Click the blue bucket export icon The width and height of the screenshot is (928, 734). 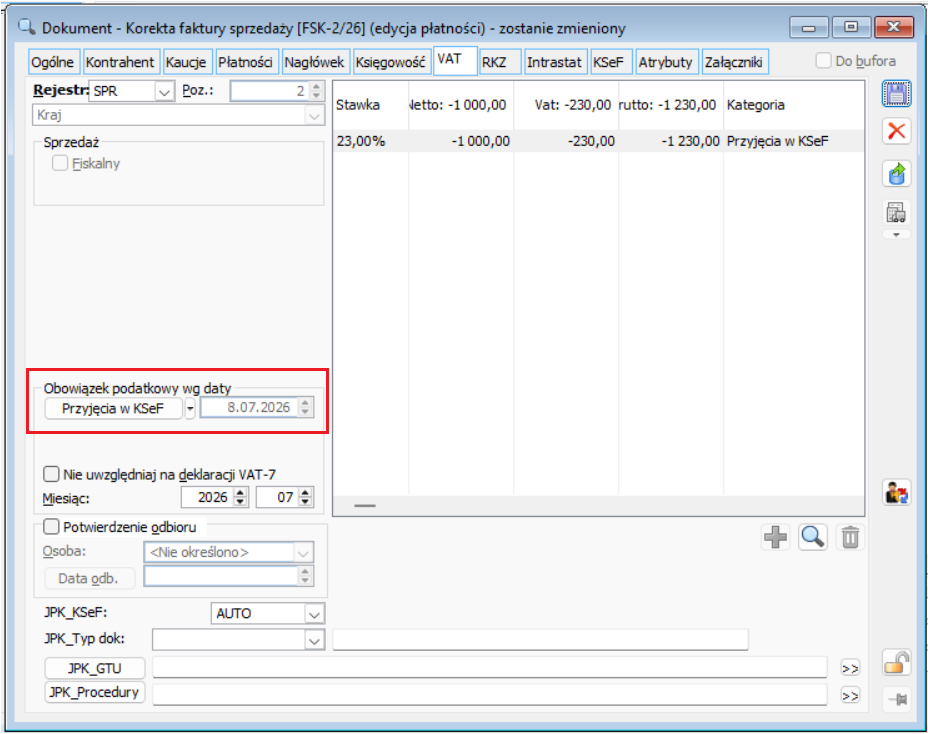pyautogui.click(x=896, y=174)
